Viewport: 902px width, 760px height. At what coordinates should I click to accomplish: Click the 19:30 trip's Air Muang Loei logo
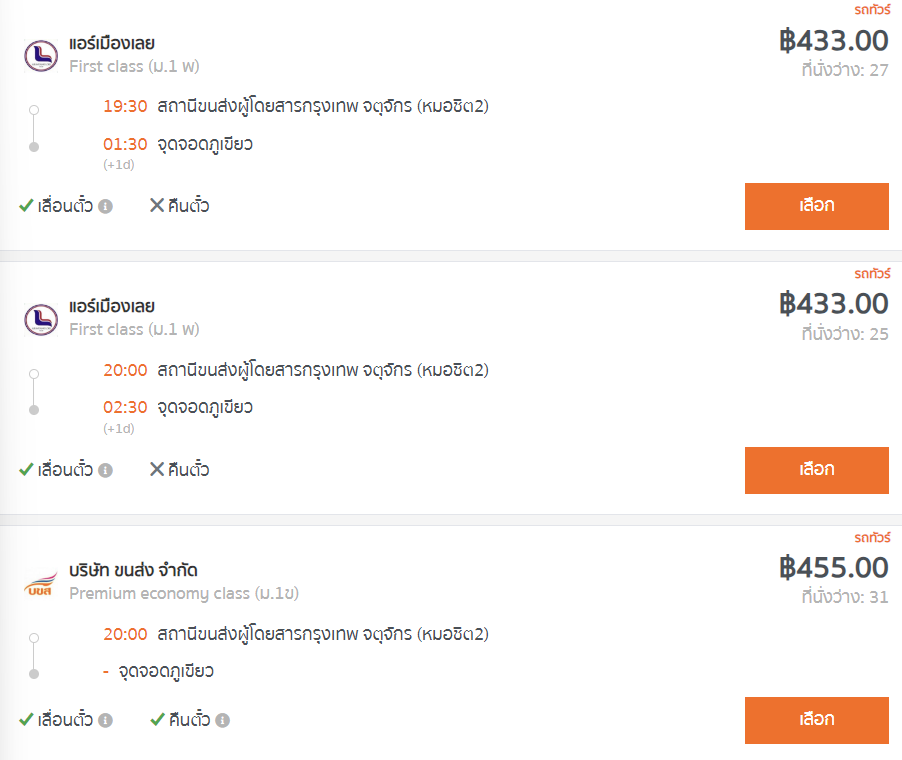click(x=41, y=55)
